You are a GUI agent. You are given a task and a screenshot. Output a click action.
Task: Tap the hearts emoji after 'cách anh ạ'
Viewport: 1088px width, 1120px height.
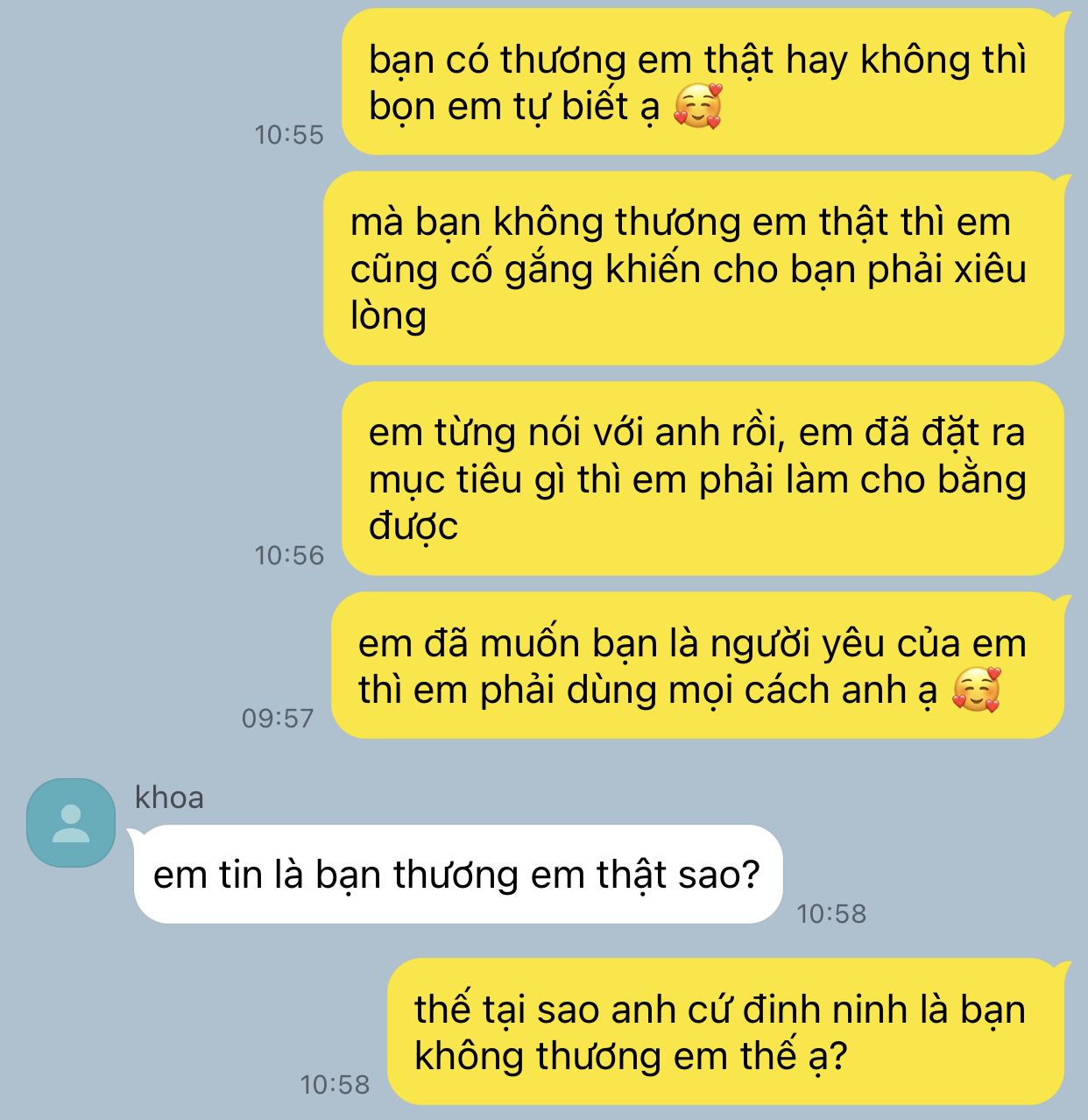click(x=976, y=690)
